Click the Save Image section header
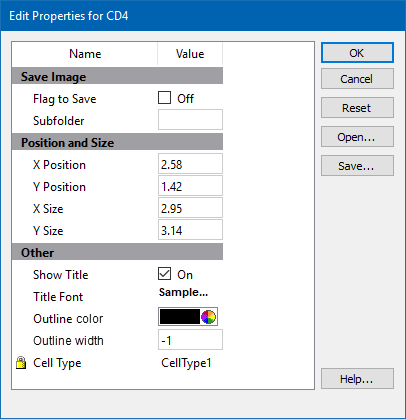This screenshot has width=406, height=419. tap(117, 76)
